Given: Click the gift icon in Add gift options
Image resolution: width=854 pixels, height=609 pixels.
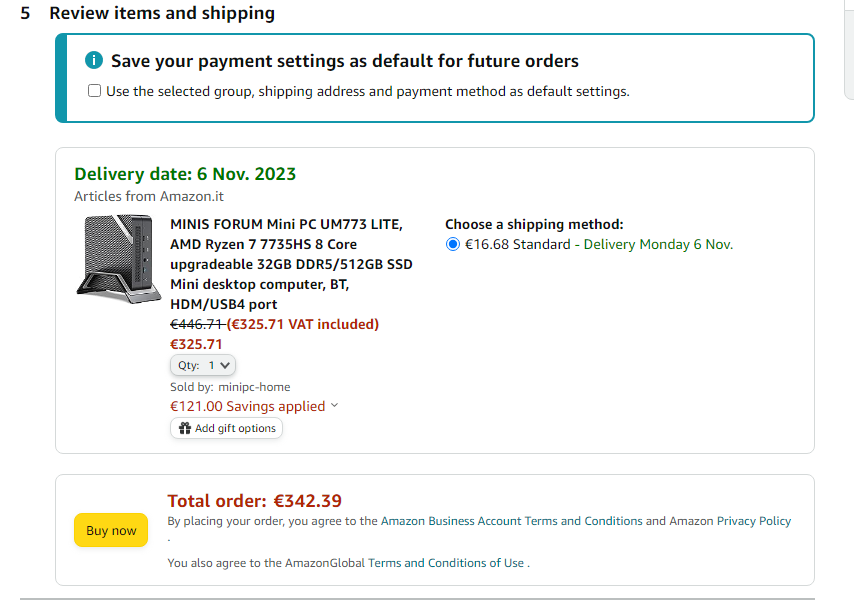Looking at the screenshot, I should click(184, 428).
